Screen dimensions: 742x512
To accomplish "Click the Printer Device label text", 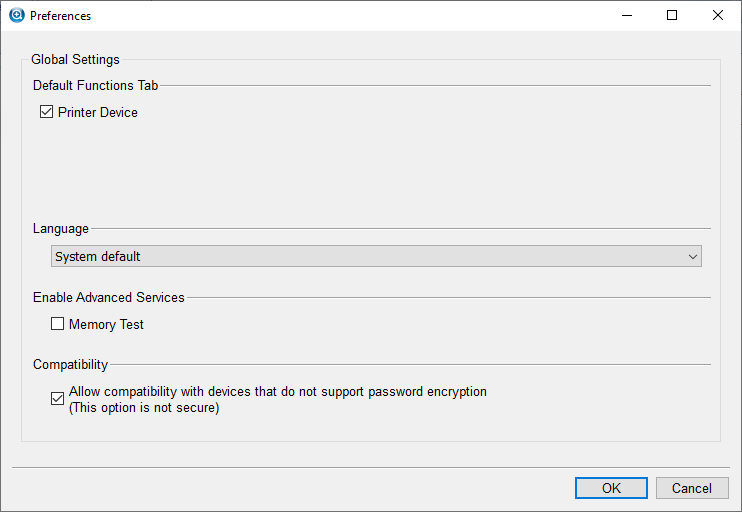I will pos(97,113).
